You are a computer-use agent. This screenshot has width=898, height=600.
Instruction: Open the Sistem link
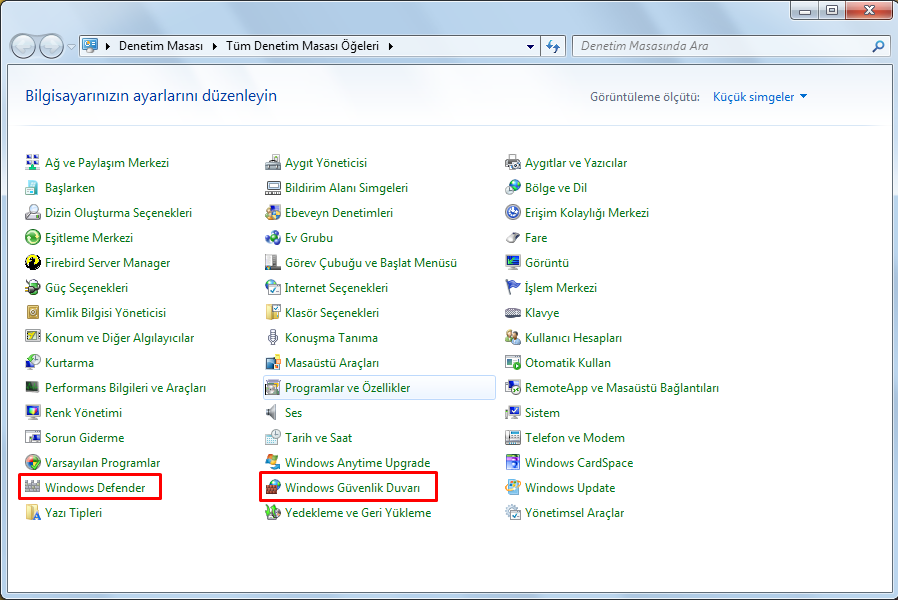click(x=542, y=412)
